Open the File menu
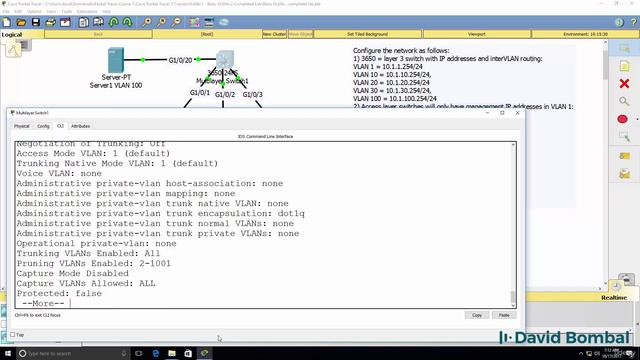Viewport: 640px width, 360px height. pyautogui.click(x=6, y=11)
